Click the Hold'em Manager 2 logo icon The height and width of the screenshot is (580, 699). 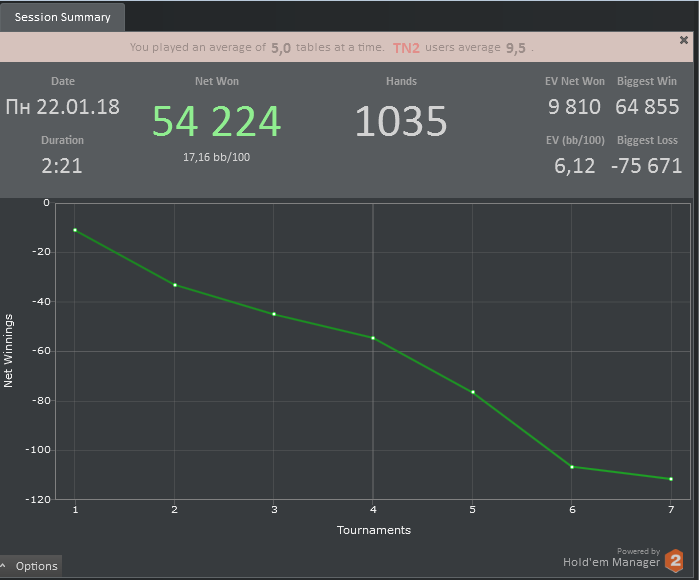pyautogui.click(x=674, y=560)
